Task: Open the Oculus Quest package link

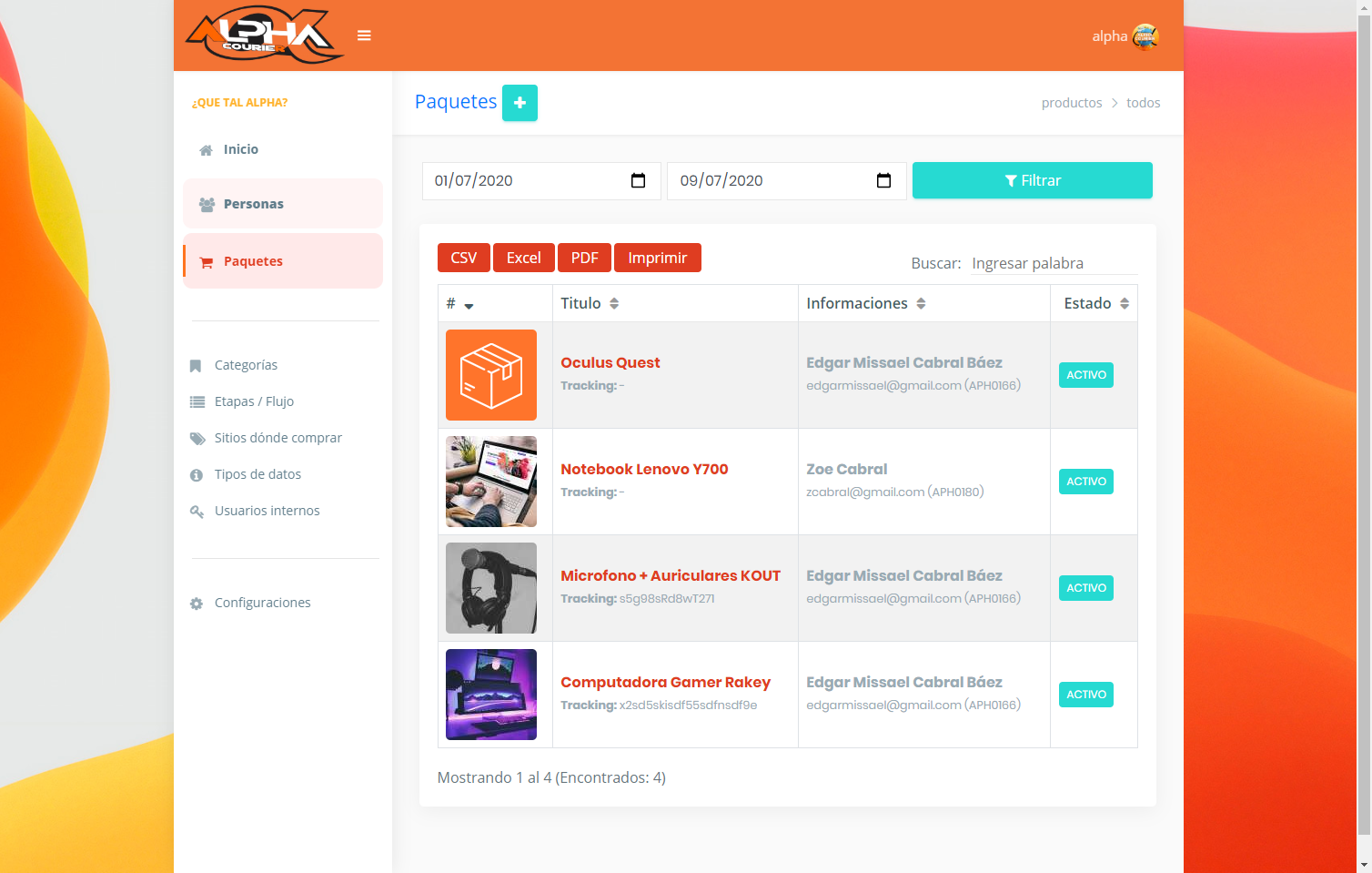Action: [610, 362]
